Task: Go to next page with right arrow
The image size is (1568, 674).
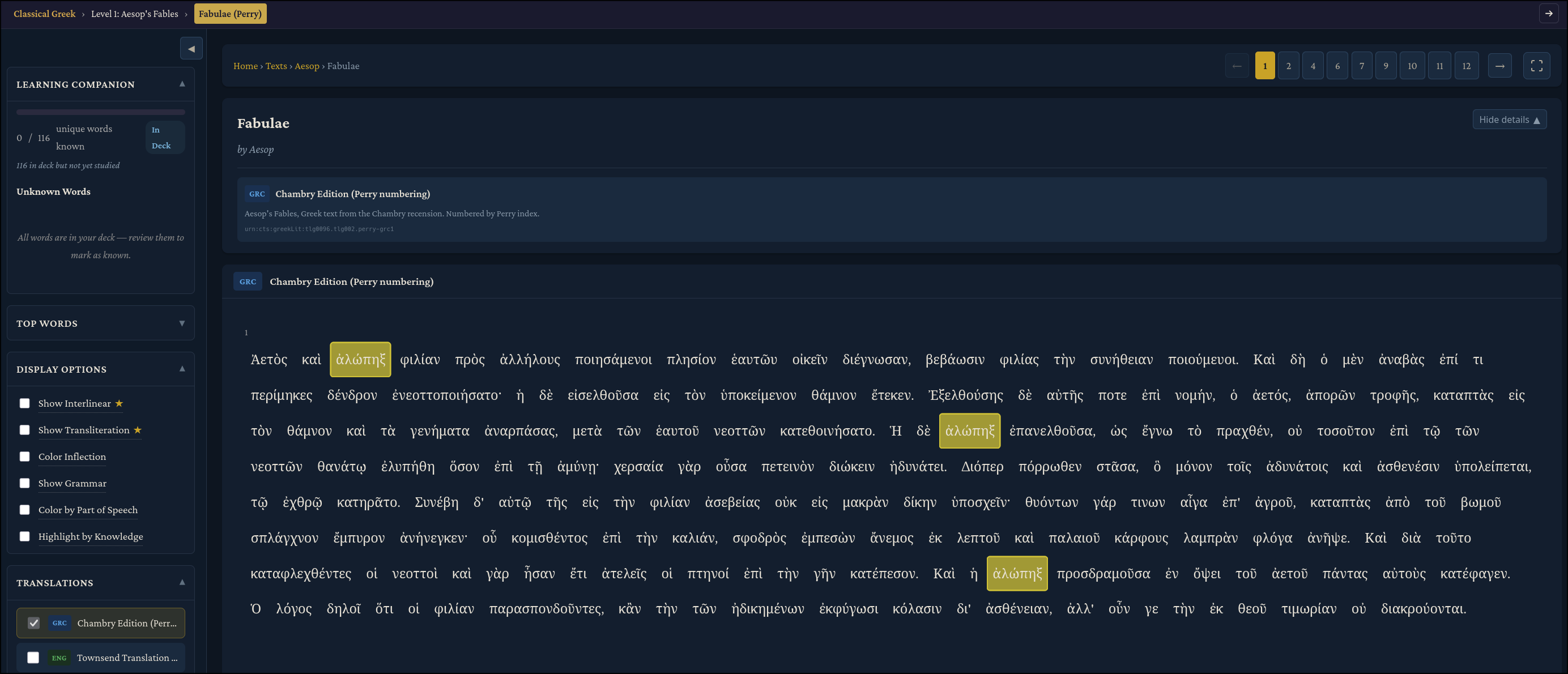Action: pos(1499,66)
